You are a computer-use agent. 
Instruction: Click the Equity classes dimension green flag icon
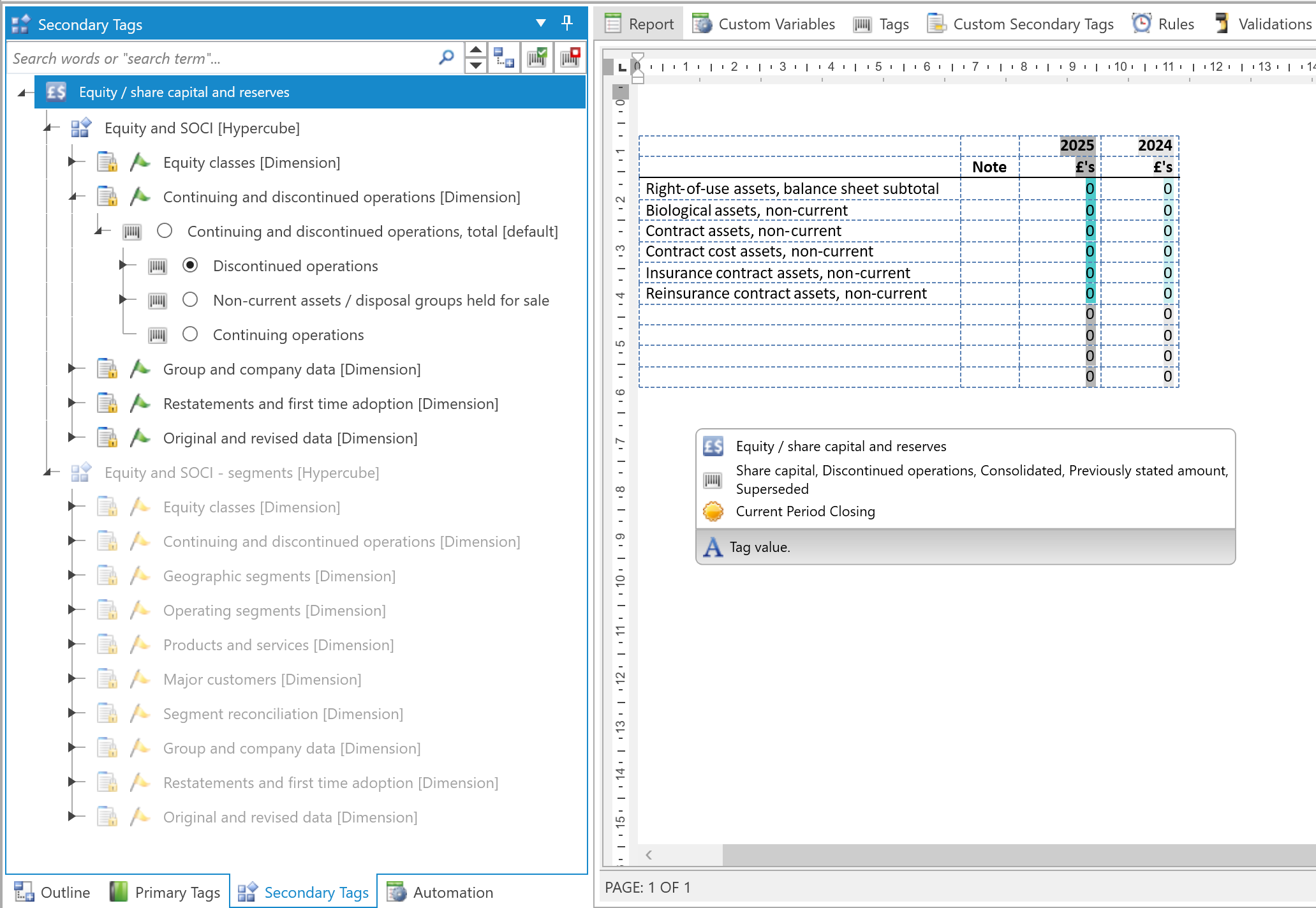(x=140, y=162)
